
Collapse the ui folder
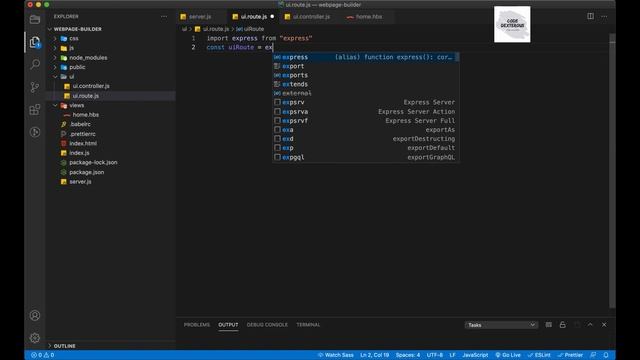click(x=71, y=77)
